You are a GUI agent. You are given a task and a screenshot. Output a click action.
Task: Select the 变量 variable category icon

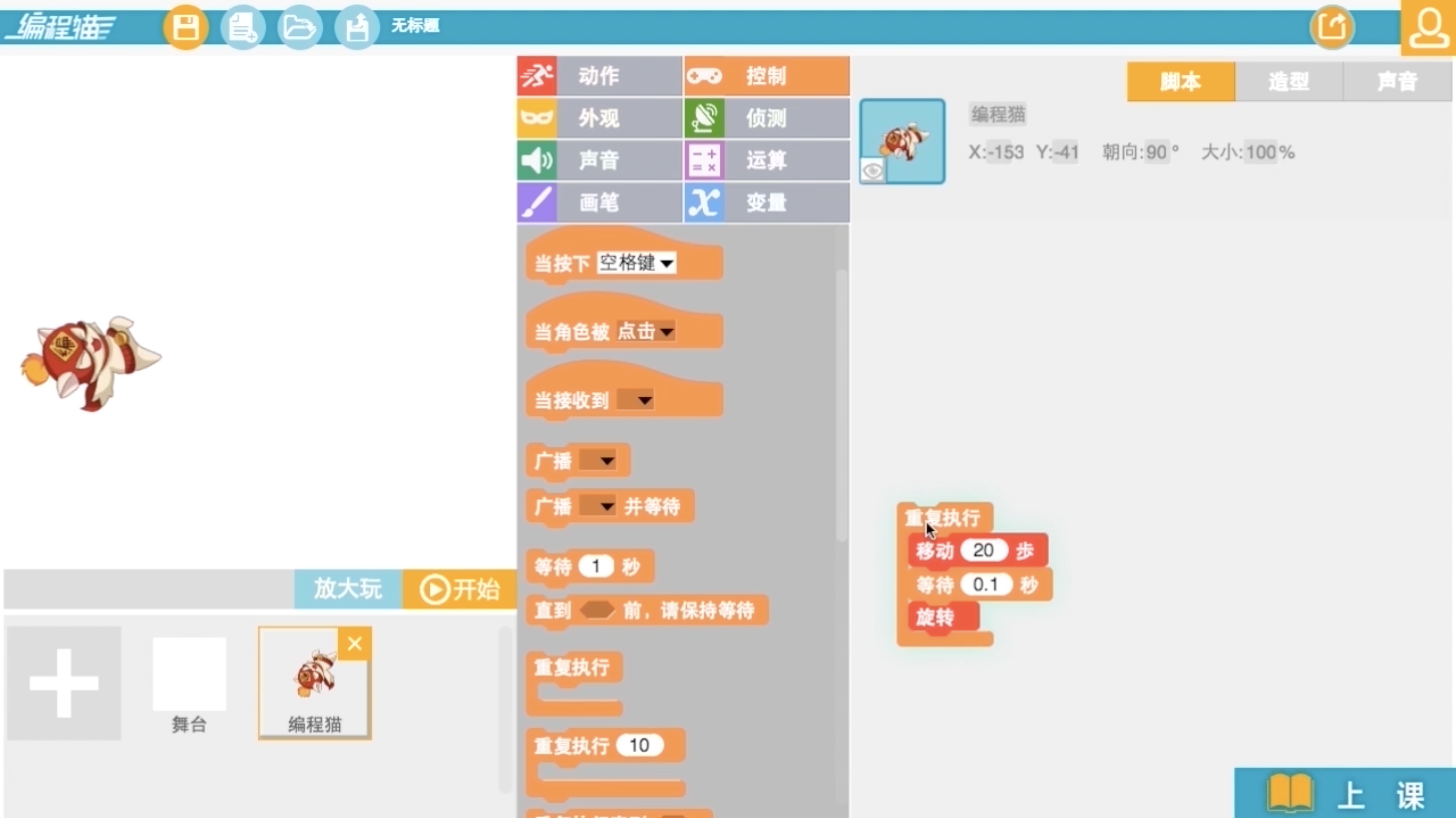point(704,202)
